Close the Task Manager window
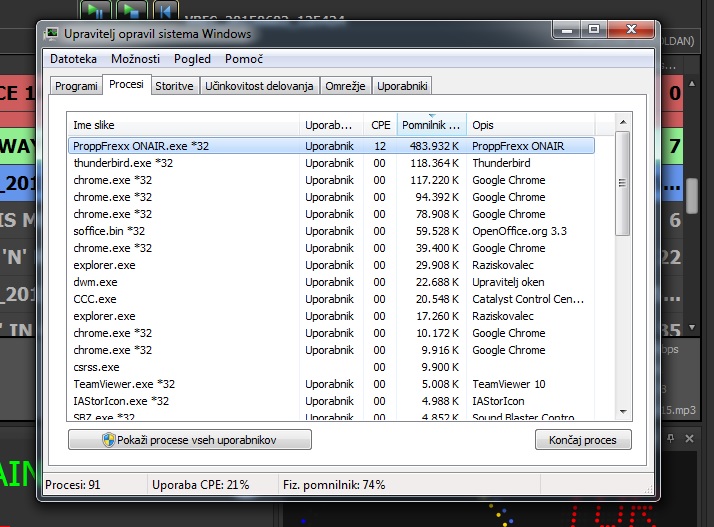714x527 pixels. (631, 31)
